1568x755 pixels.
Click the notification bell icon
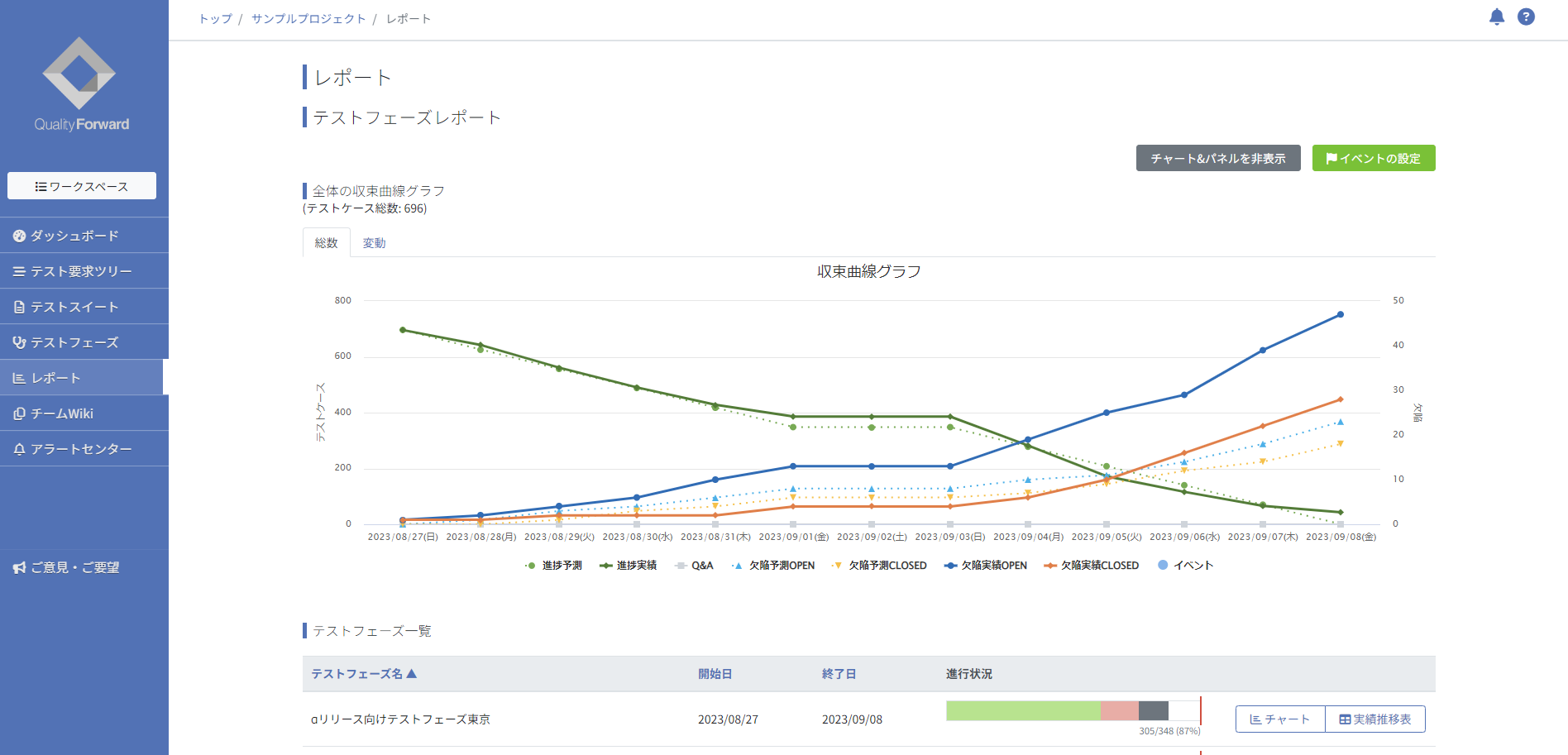(x=1496, y=17)
